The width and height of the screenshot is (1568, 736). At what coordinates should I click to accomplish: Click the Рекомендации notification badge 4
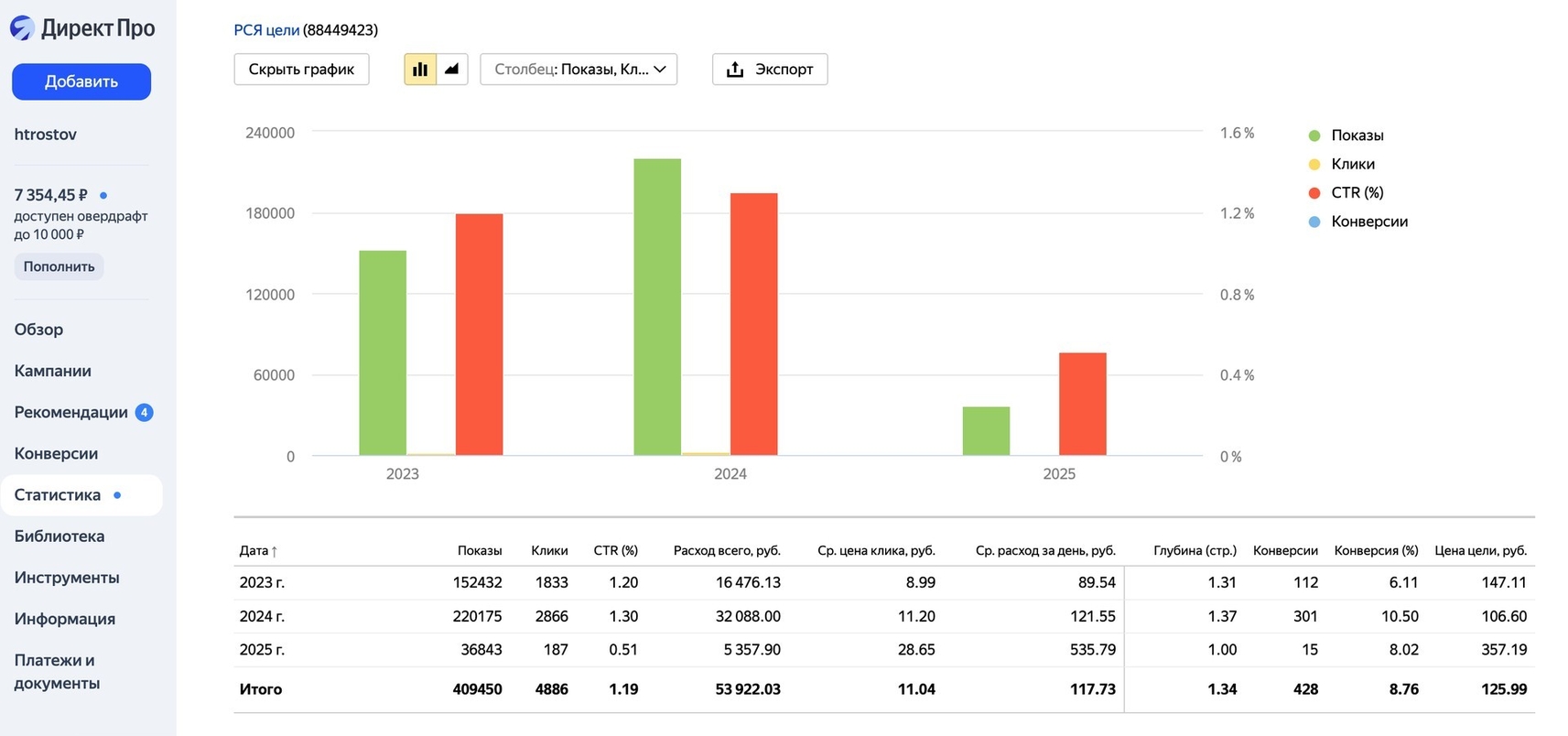click(x=144, y=412)
